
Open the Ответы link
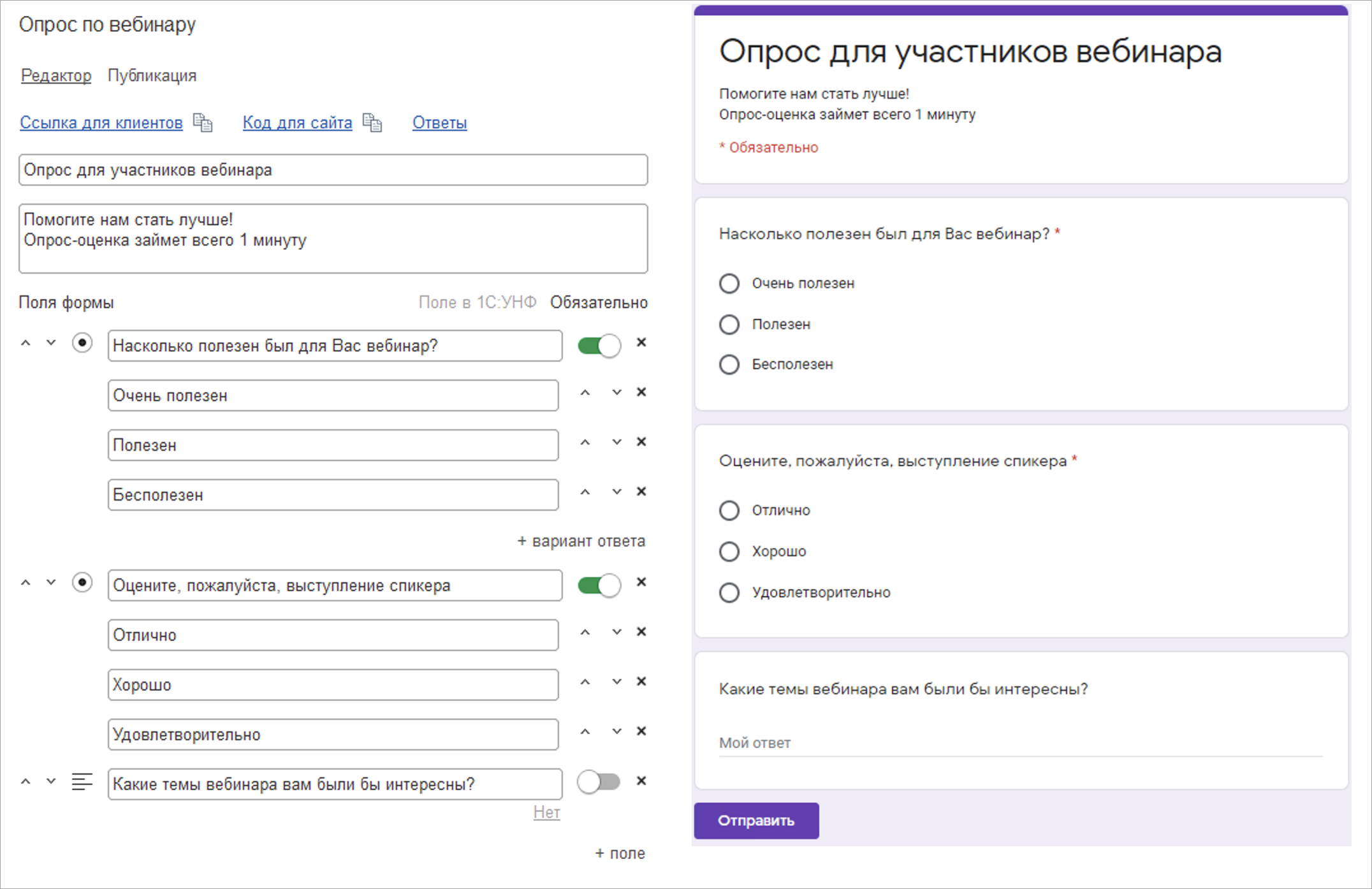[x=439, y=122]
